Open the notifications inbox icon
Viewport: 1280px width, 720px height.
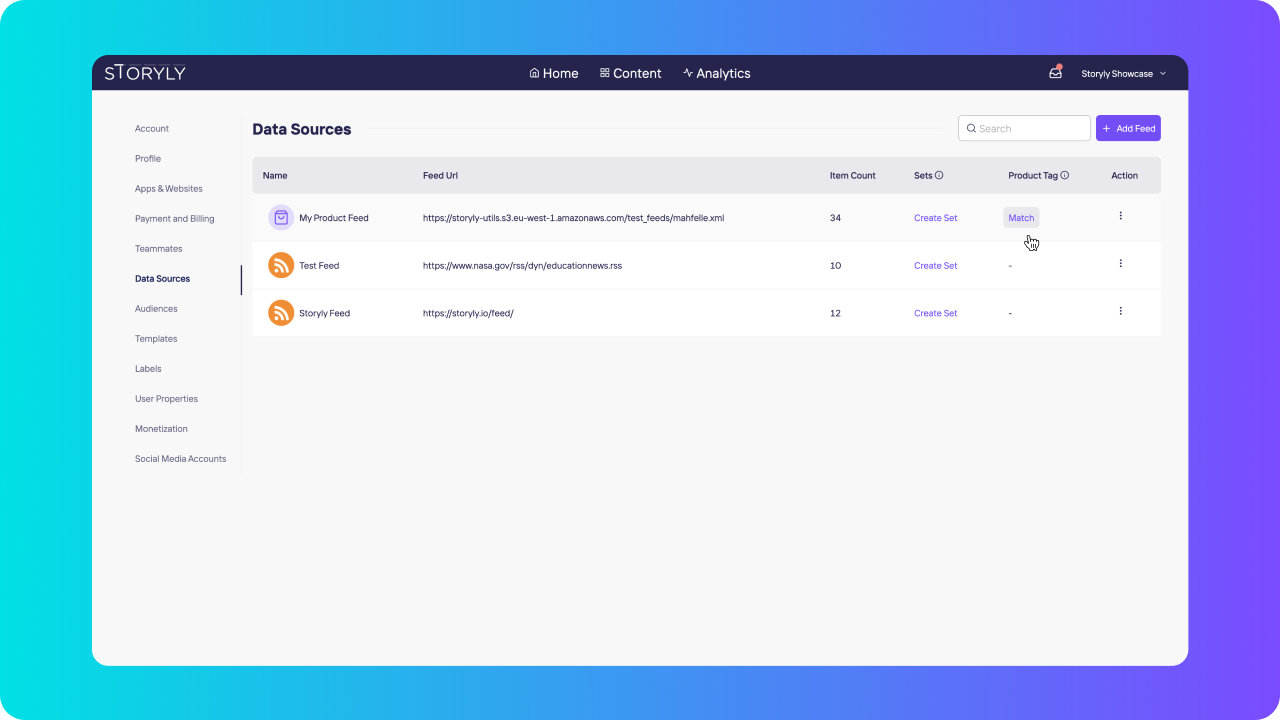point(1055,73)
